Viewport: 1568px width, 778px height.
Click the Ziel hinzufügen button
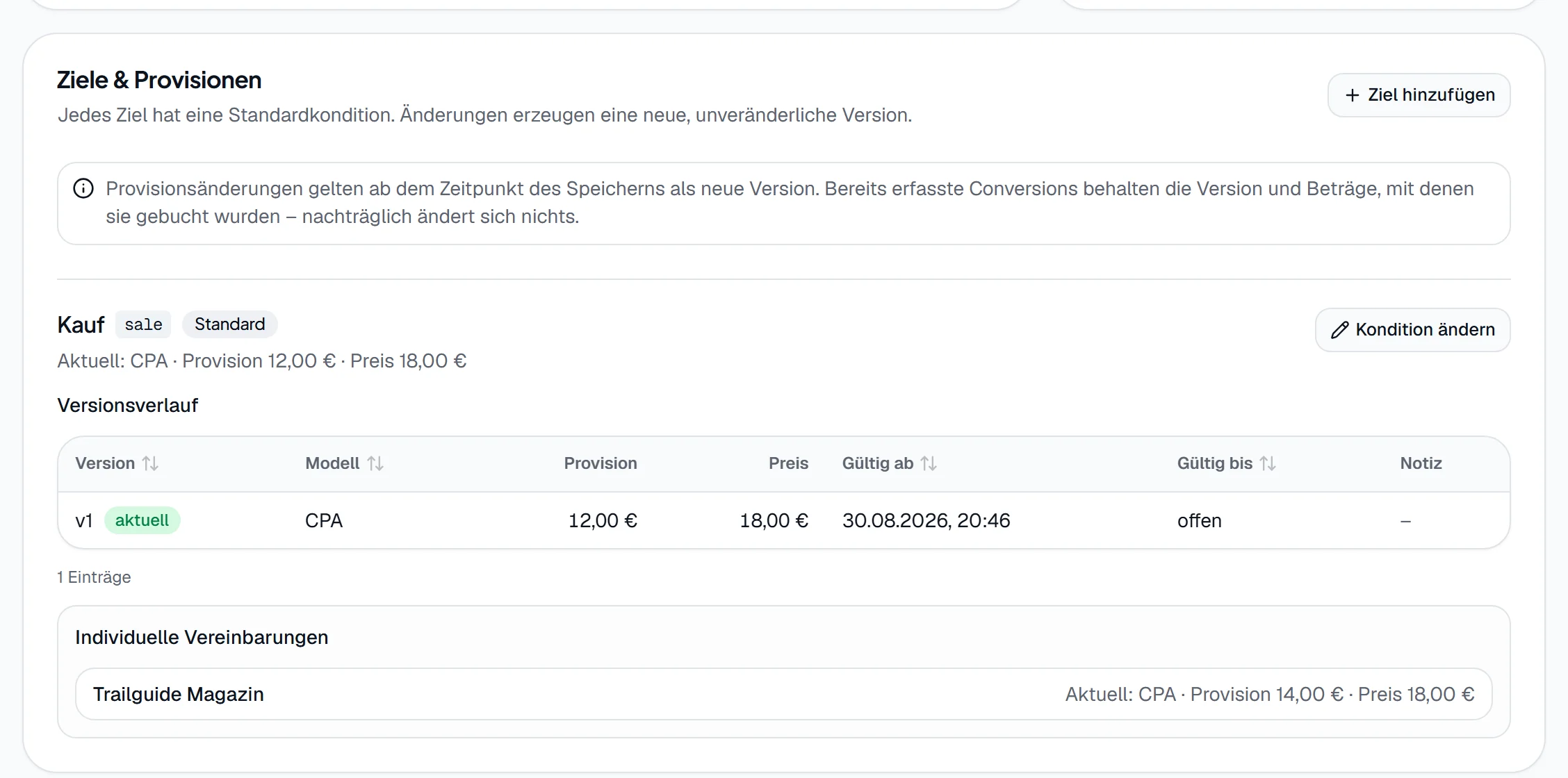coord(1419,95)
